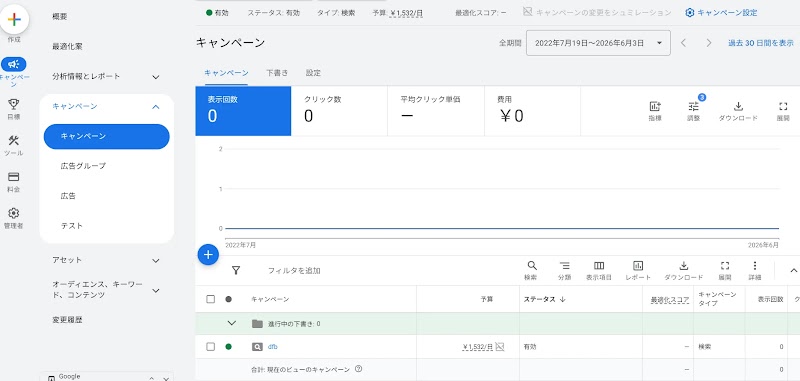800x381 pixels.
Task: Click the 指標 metrics chart icon
Action: tap(655, 107)
